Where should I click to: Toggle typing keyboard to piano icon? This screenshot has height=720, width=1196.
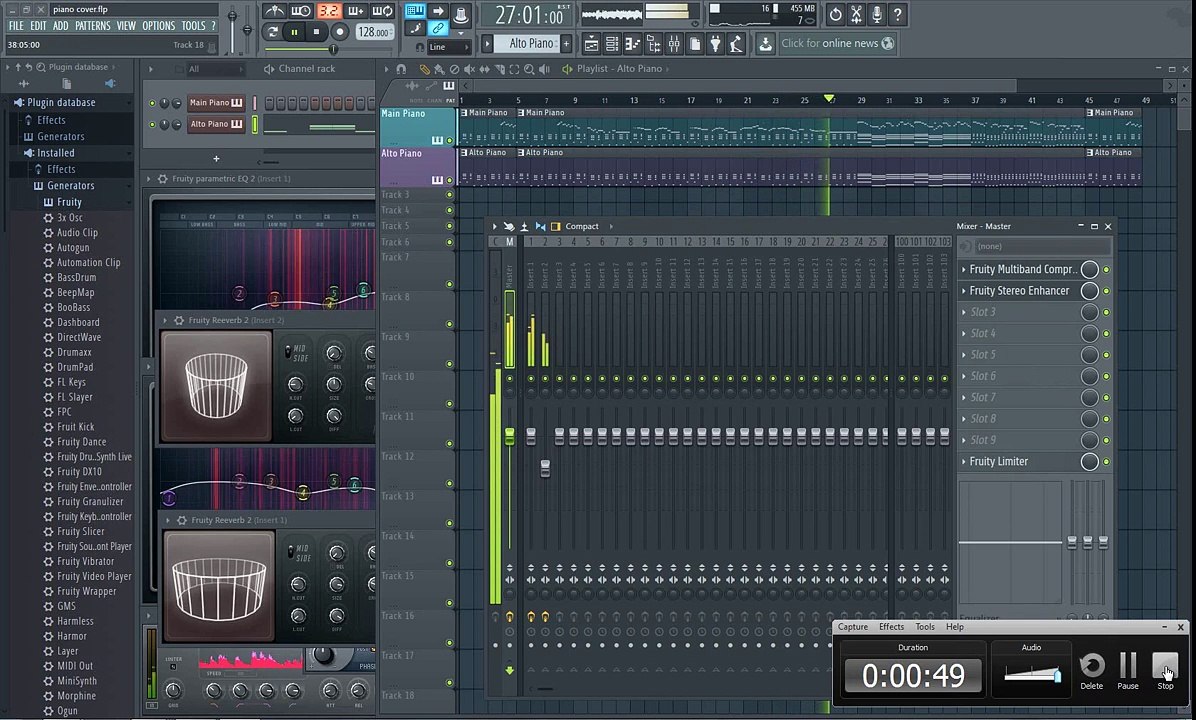[415, 11]
